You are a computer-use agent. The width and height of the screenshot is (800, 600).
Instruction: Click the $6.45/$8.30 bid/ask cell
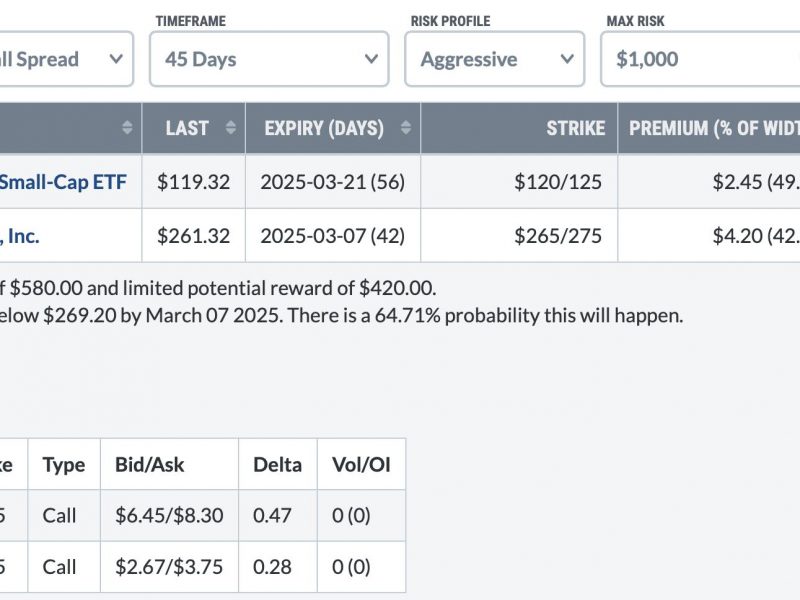click(x=169, y=515)
